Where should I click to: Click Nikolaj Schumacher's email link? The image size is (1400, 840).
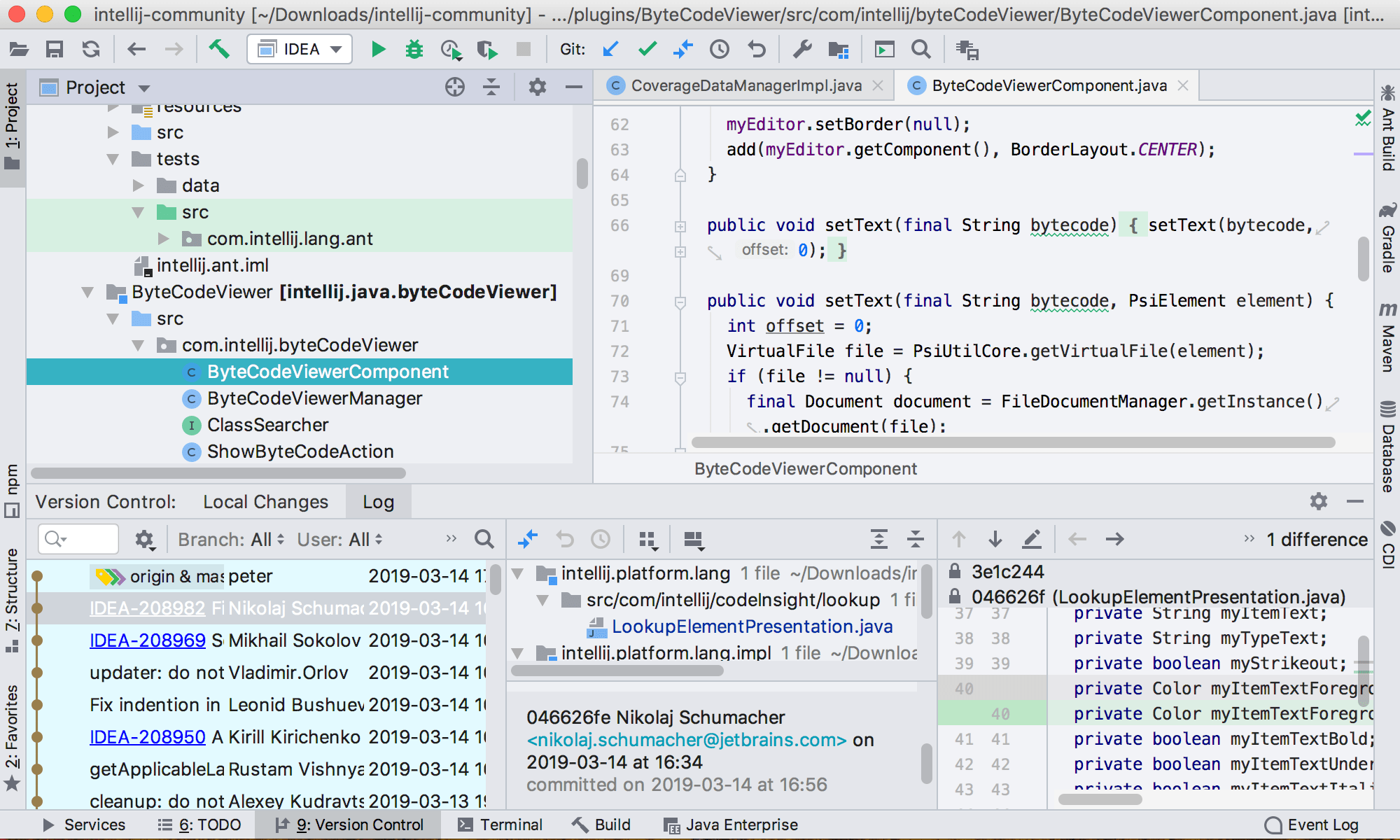[687, 739]
